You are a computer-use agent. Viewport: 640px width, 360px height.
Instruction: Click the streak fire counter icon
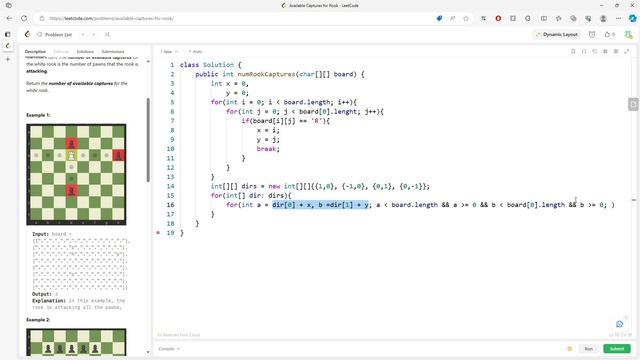609,35
